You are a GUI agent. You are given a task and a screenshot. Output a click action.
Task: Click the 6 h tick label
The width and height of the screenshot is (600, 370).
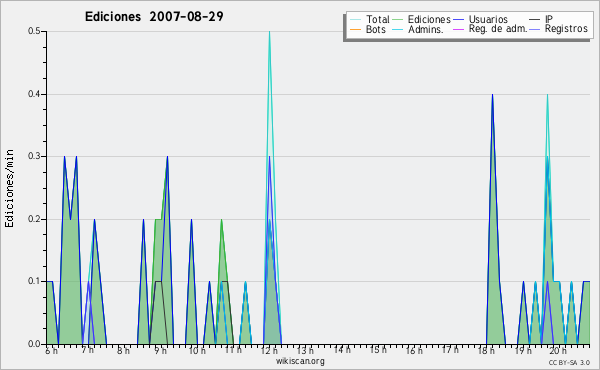coord(51,350)
